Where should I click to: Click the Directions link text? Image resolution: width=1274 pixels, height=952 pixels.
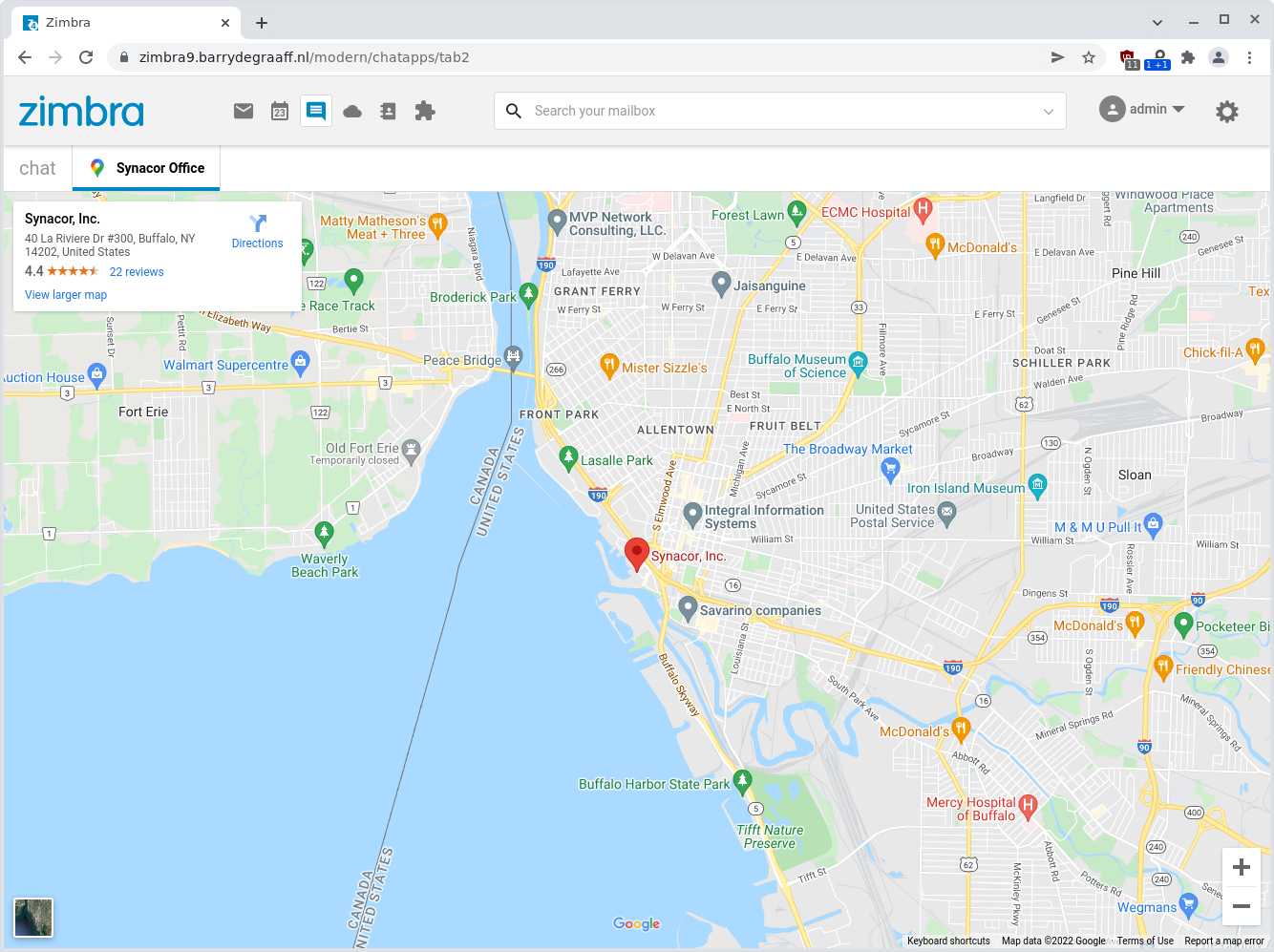tap(258, 243)
